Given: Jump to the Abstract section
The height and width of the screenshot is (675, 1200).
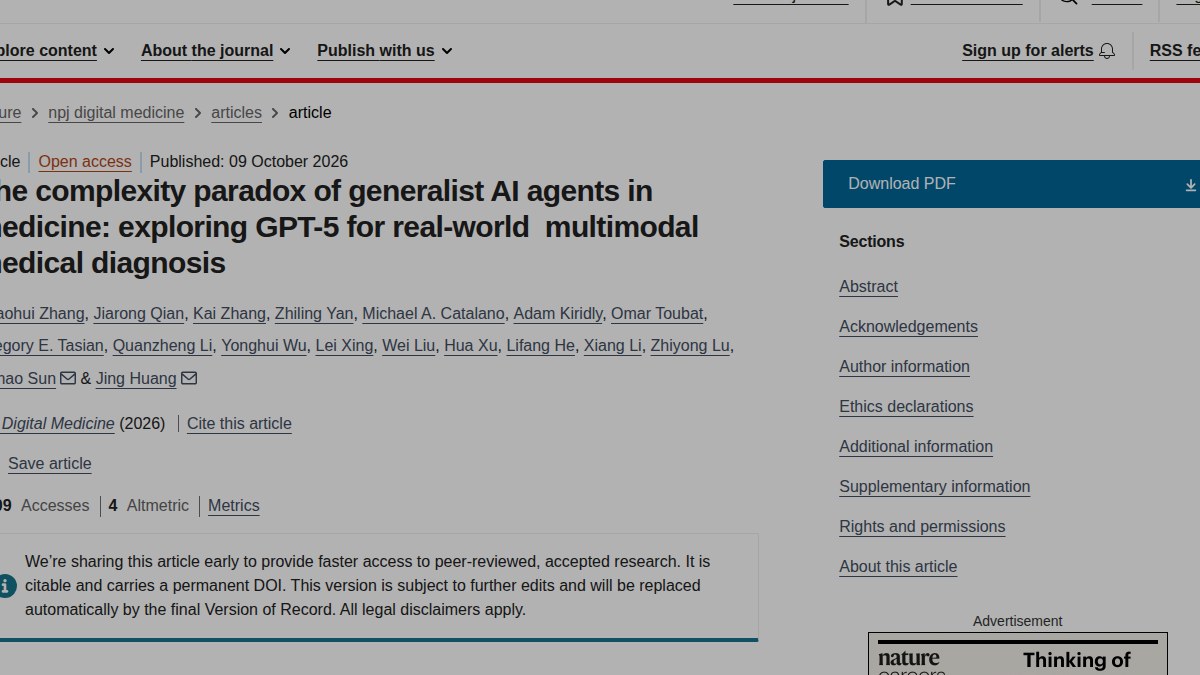Looking at the screenshot, I should pyautogui.click(x=868, y=287).
